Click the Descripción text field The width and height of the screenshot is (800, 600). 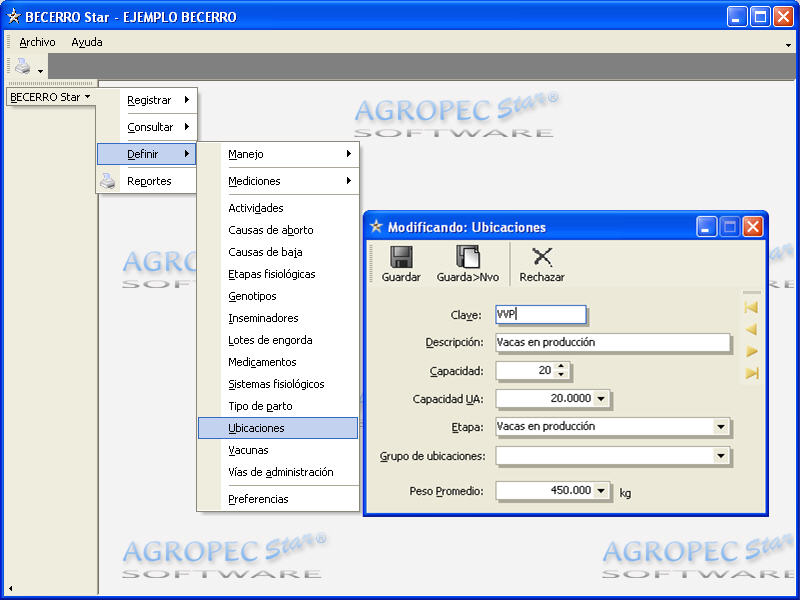point(612,342)
